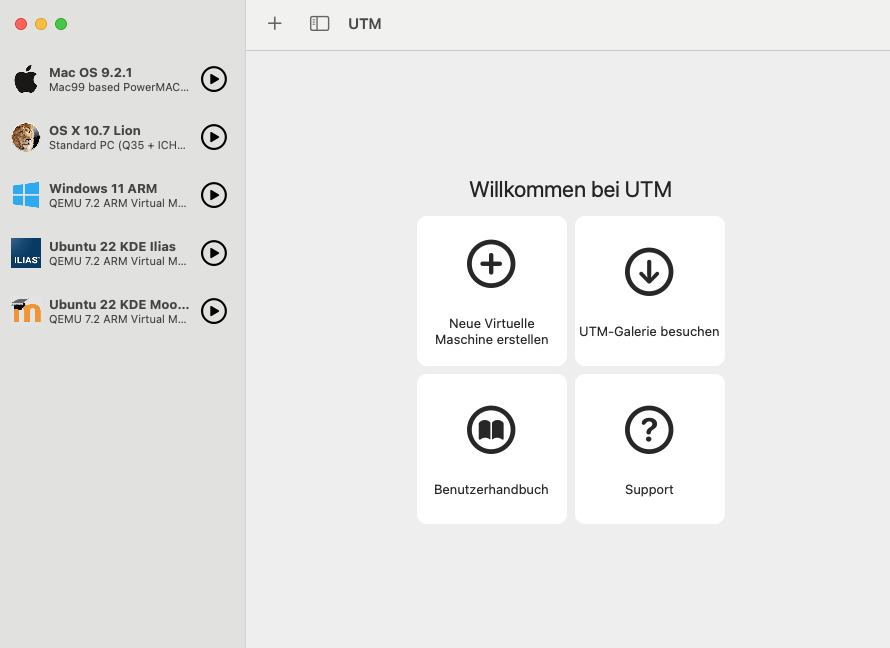
Task: Click the Support label
Action: 649,490
